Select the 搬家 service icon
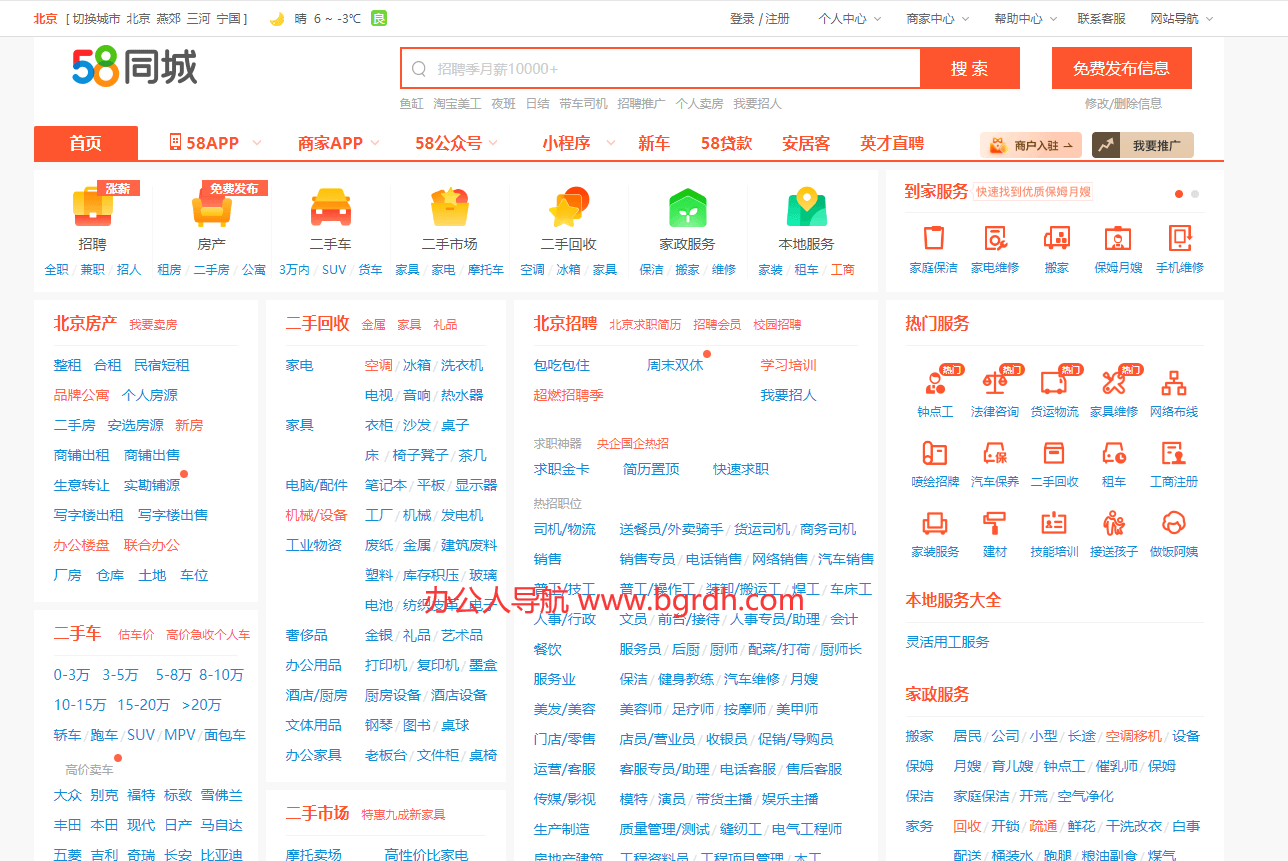The height and width of the screenshot is (861, 1288). pos(1056,238)
